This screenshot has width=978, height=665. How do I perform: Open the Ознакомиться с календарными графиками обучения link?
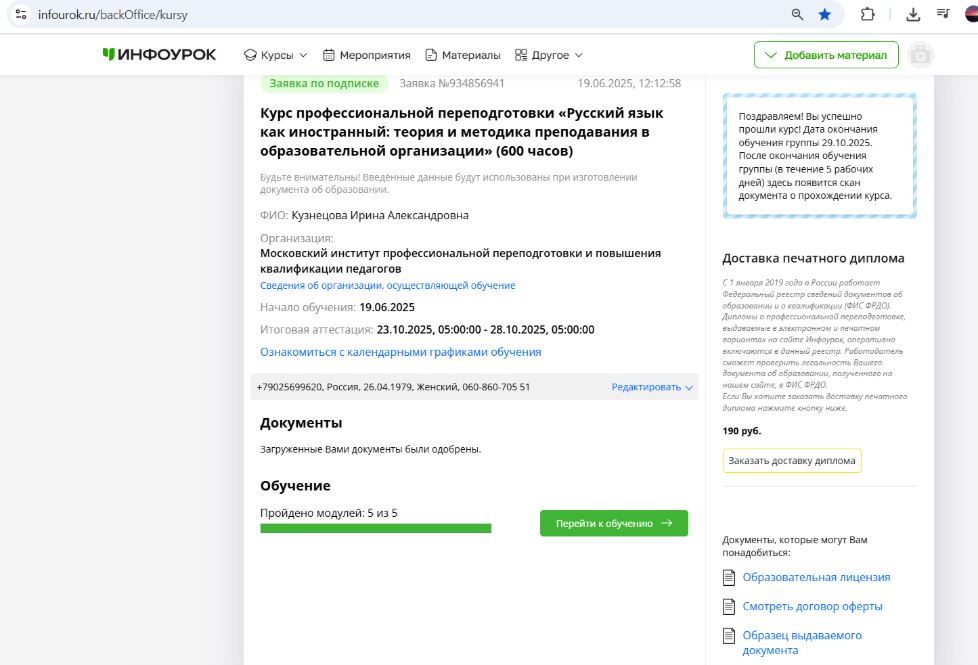coord(400,352)
